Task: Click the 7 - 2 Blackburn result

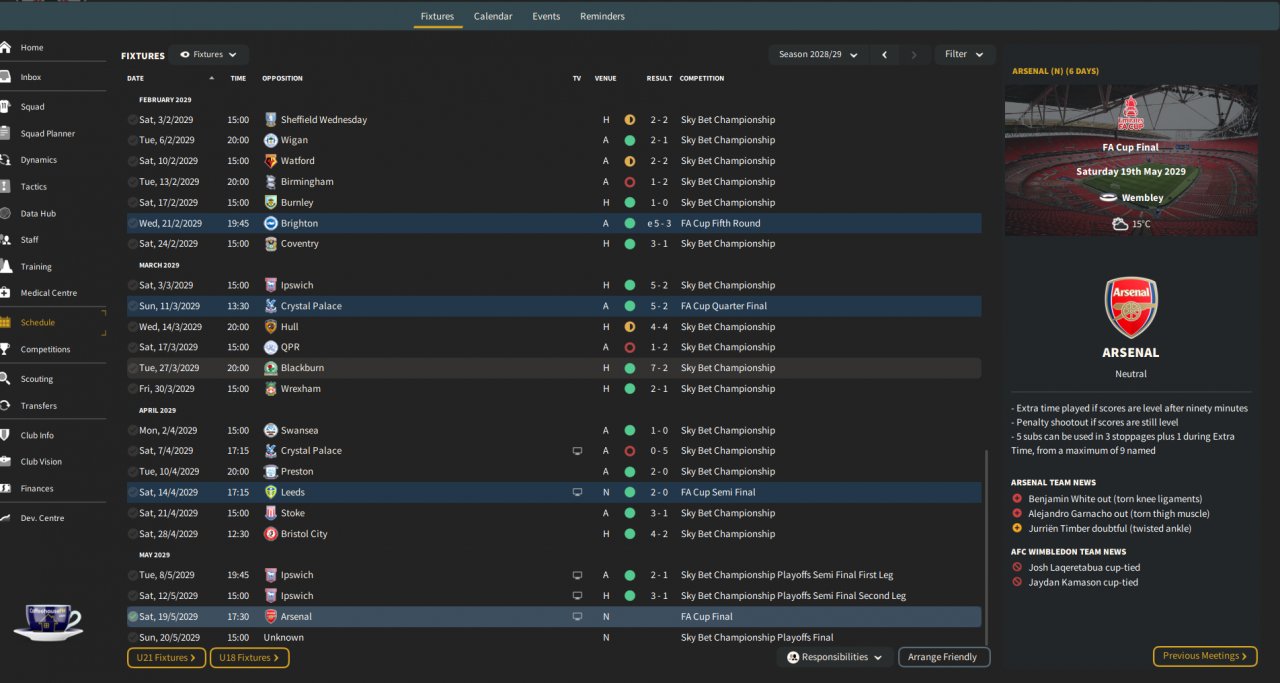Action: 659,368
